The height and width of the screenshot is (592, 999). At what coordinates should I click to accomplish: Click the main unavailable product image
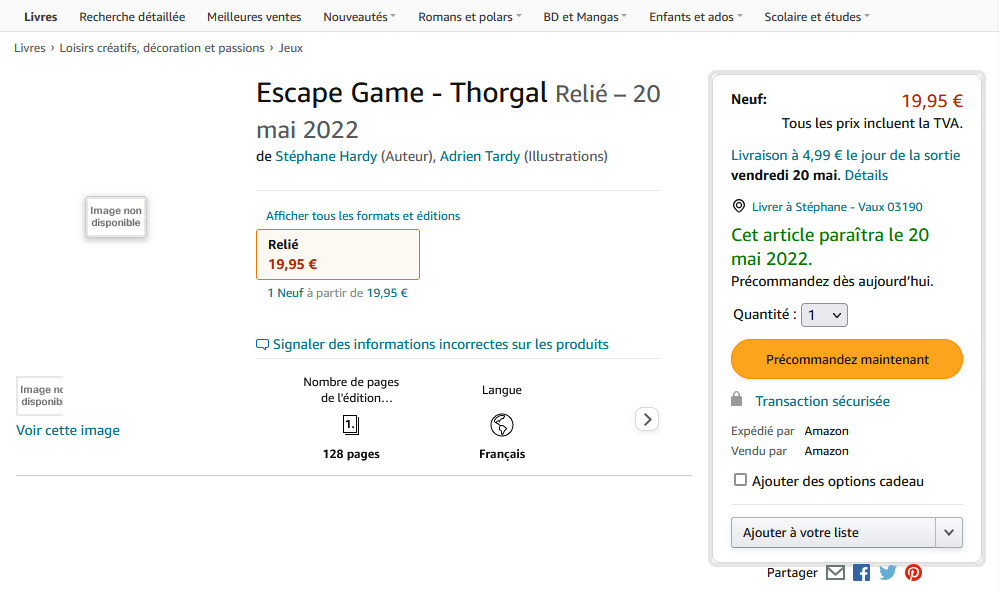coord(116,217)
